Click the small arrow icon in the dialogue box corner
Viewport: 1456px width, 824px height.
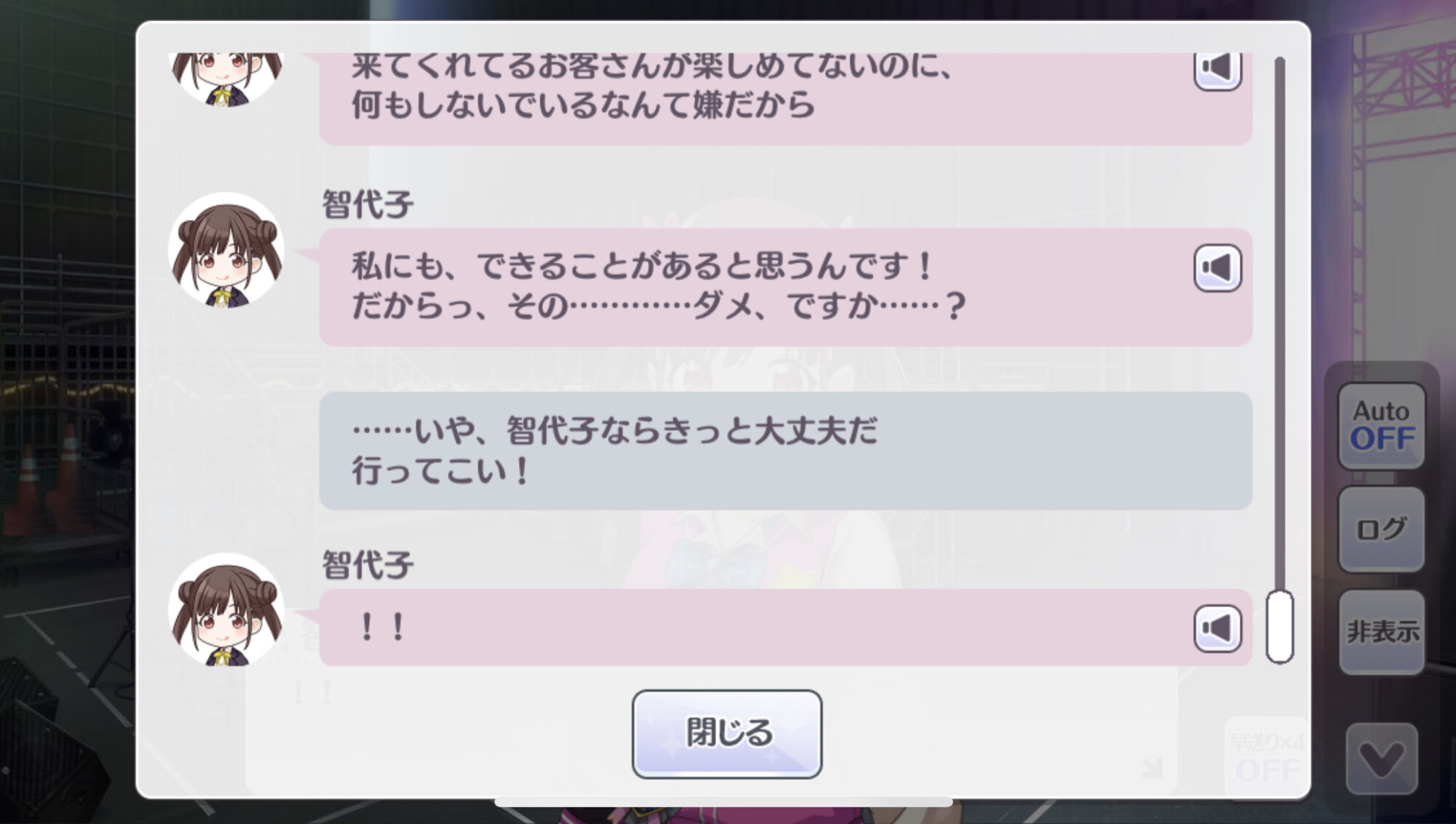pos(1152,767)
